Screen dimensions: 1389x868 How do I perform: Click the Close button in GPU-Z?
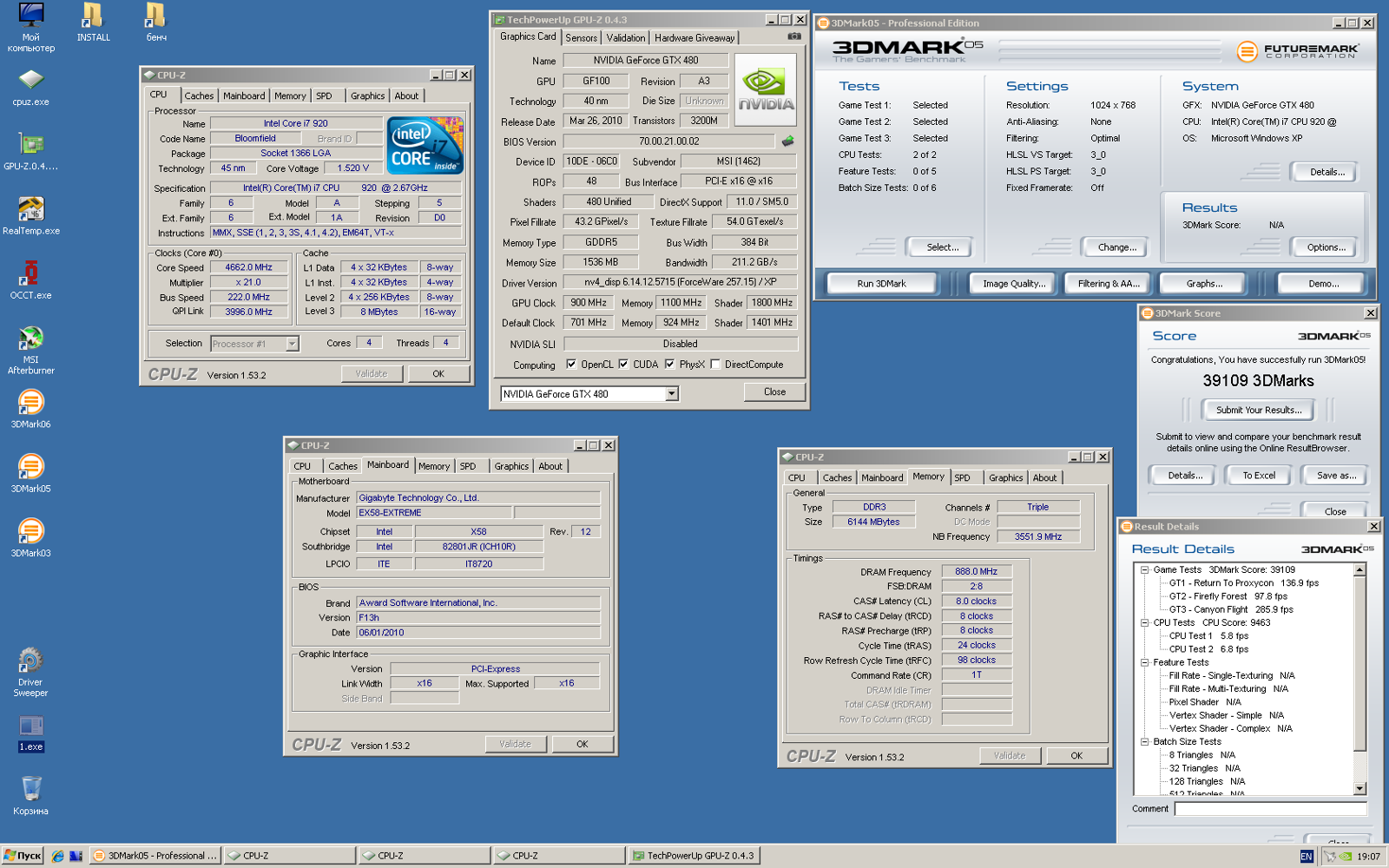(774, 392)
